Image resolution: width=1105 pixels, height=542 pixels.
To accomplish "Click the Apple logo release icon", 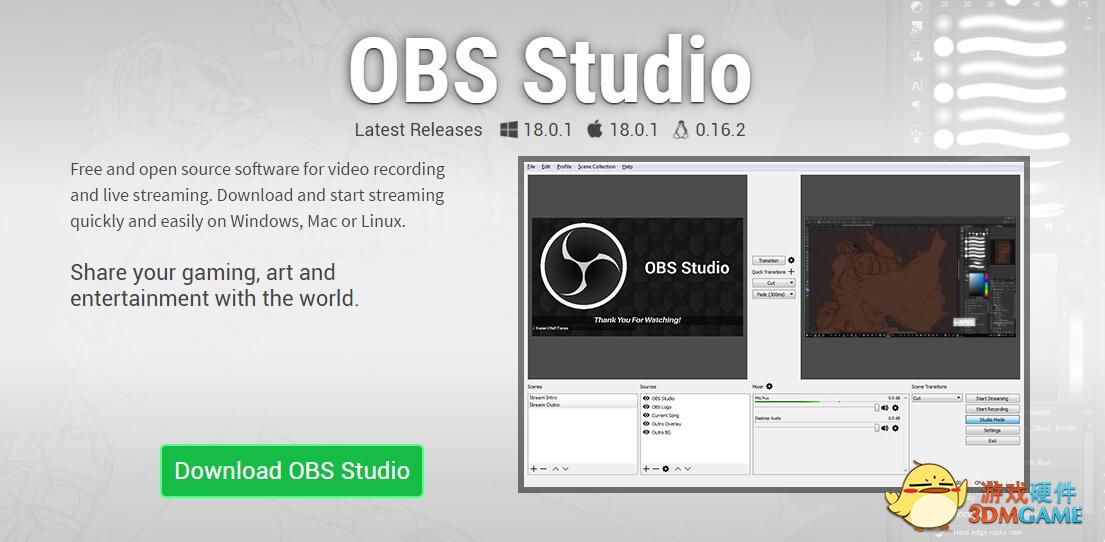I will [595, 129].
